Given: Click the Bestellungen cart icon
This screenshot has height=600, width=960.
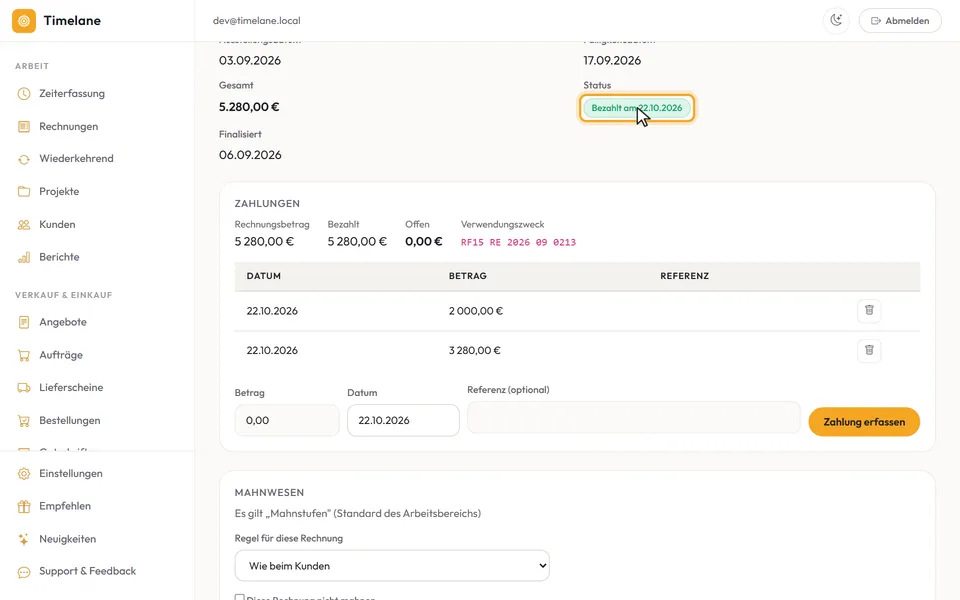Looking at the screenshot, I should tap(24, 421).
